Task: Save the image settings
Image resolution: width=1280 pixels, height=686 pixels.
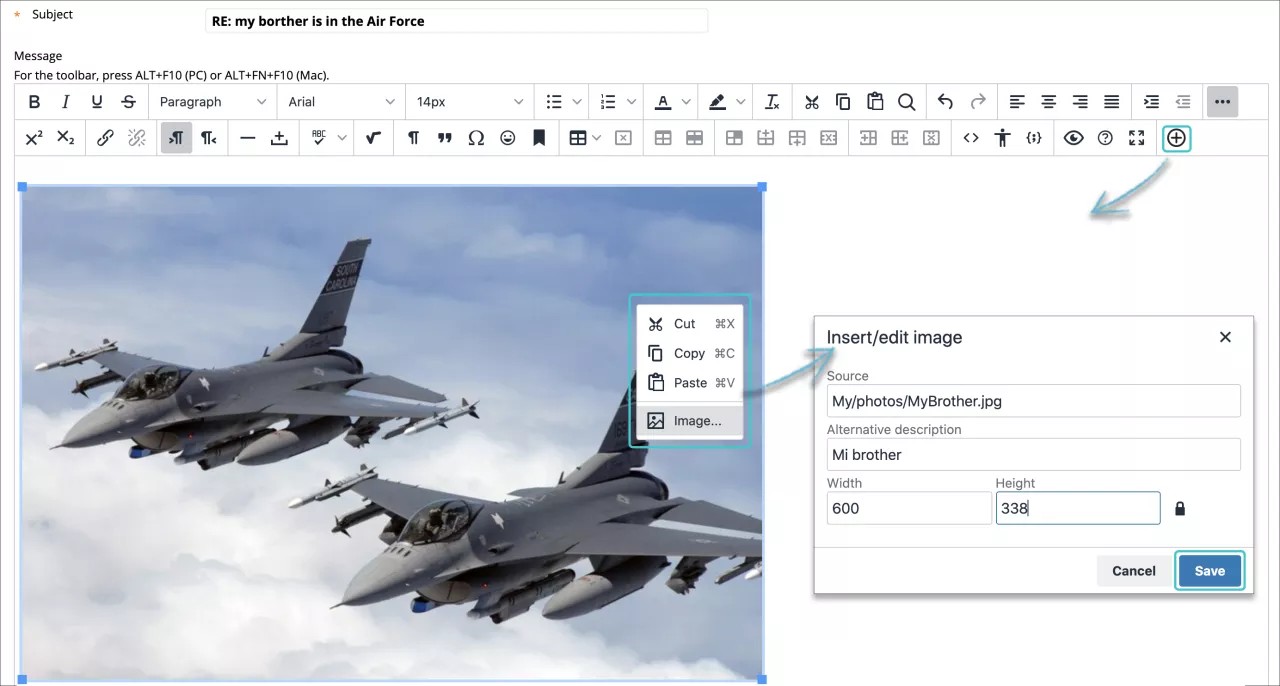Action: pos(1209,570)
